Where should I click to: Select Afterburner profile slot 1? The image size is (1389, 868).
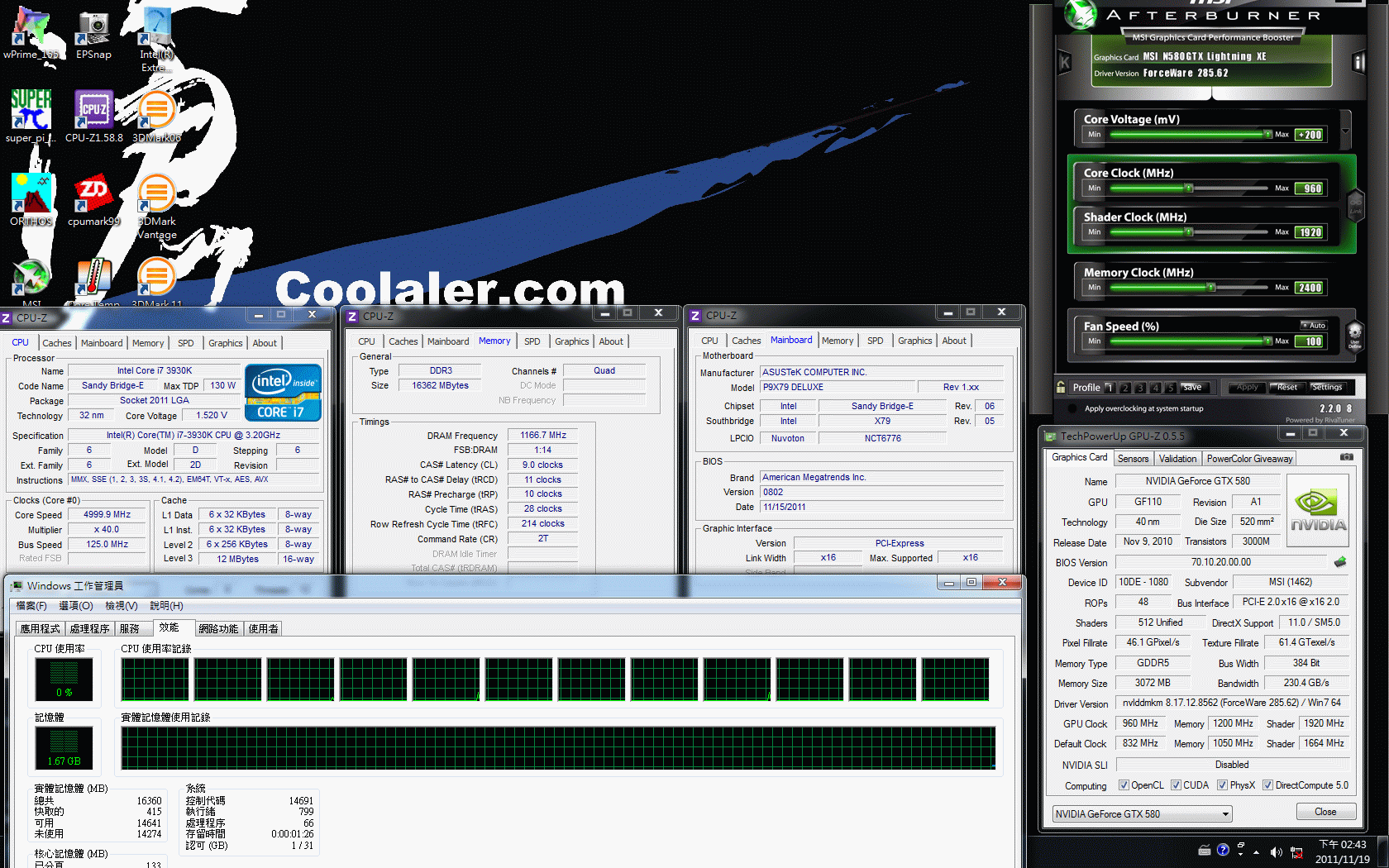[1110, 387]
